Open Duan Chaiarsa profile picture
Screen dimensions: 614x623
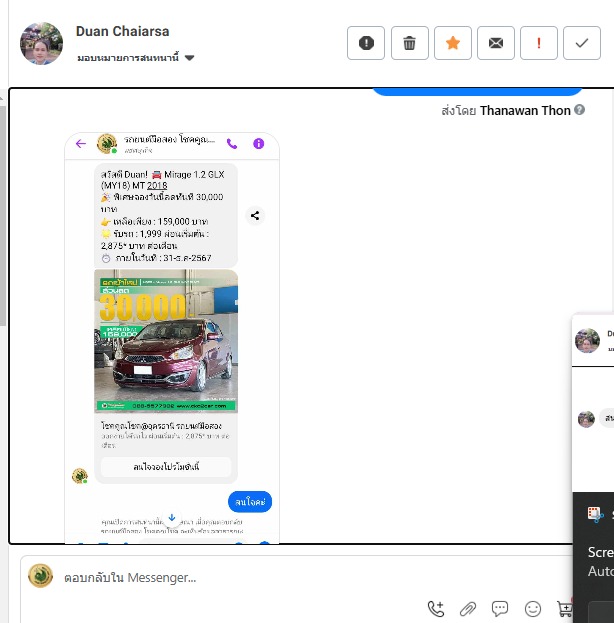click(x=41, y=43)
